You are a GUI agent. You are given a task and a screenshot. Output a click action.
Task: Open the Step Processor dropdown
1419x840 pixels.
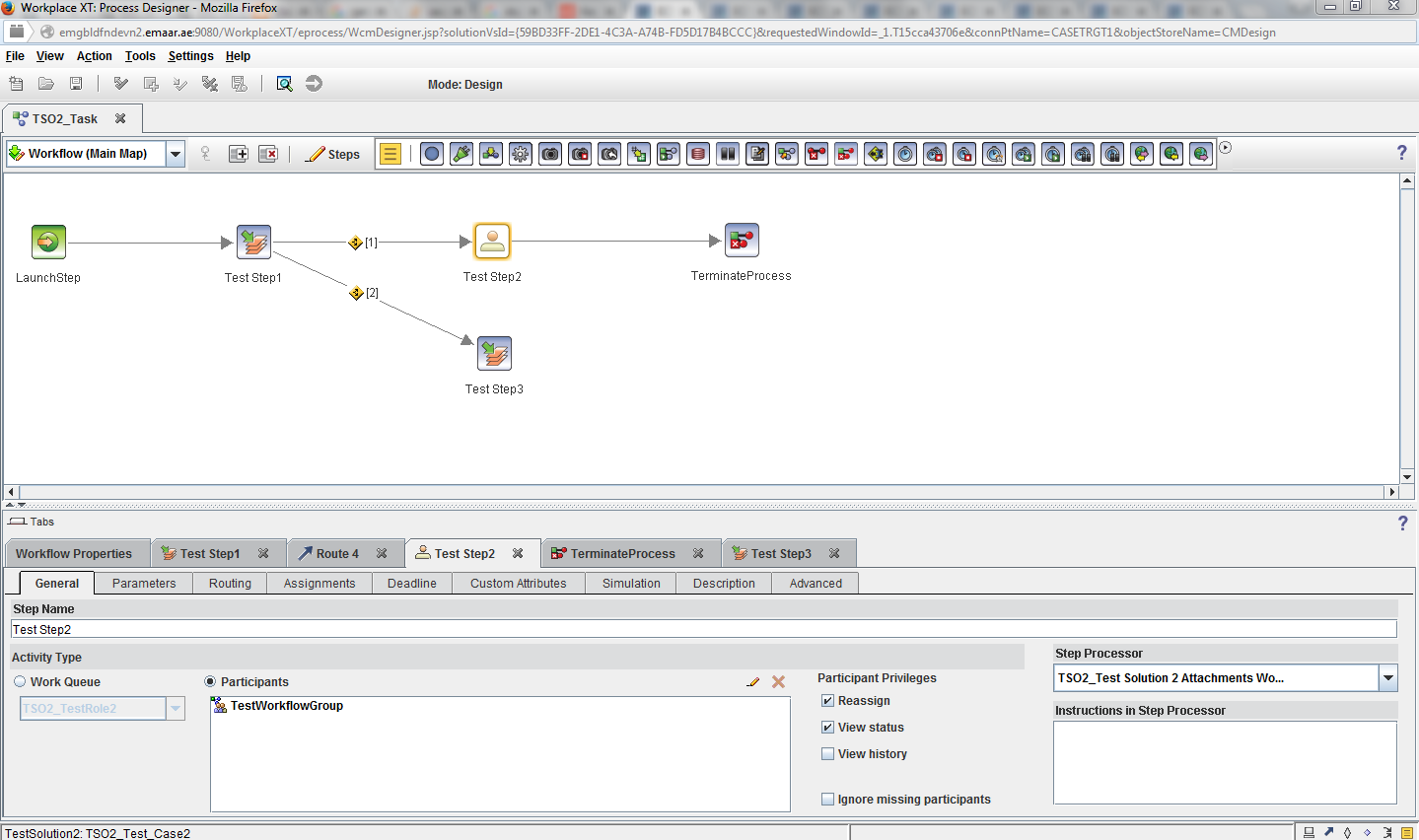coord(1385,677)
